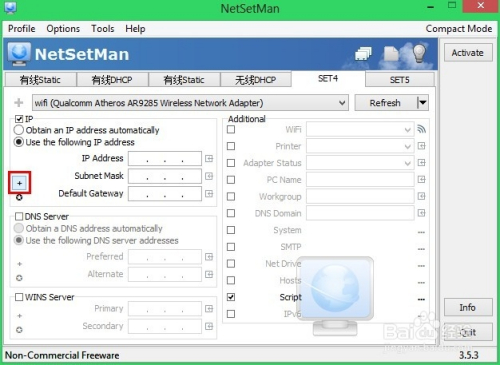Open the Hosts settings ellipsis button
500x365 pixels.
pos(421,282)
